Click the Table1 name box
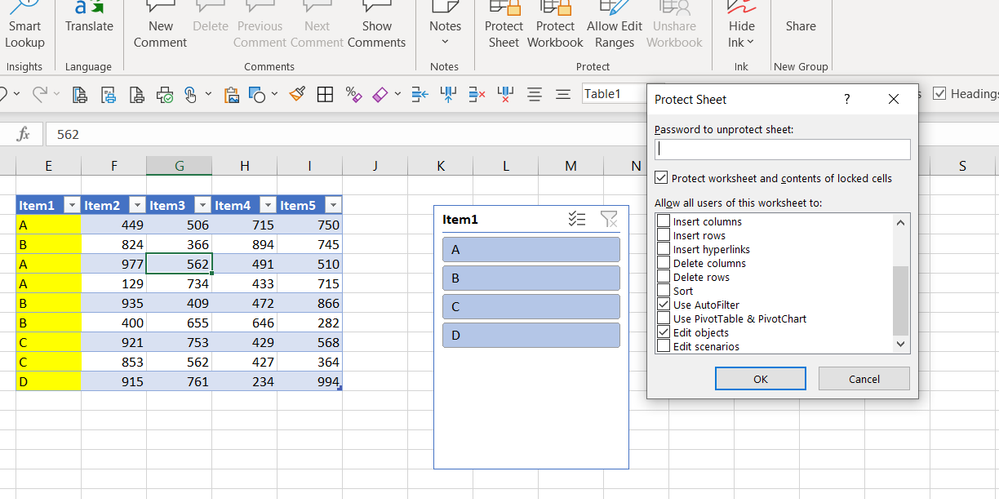This screenshot has width=999, height=499. [x=614, y=94]
